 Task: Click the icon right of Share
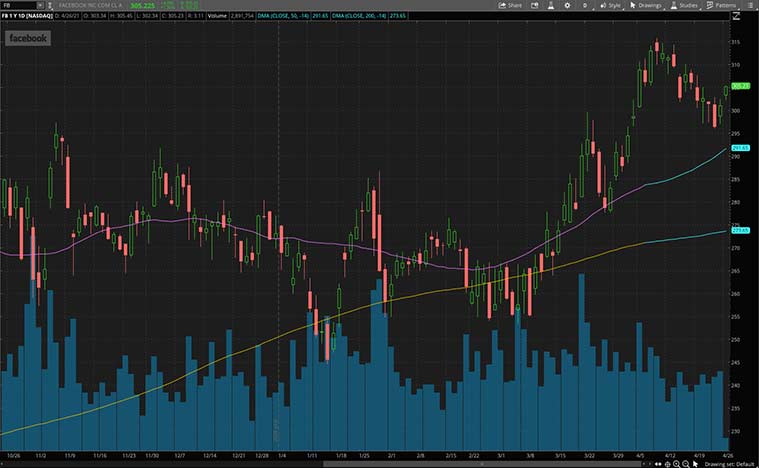tap(532, 5)
